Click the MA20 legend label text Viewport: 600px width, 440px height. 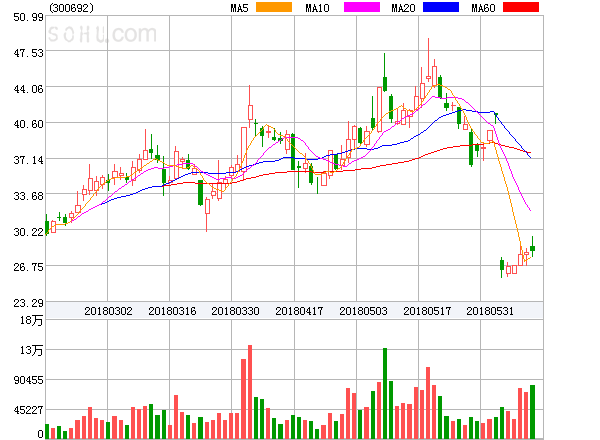tap(403, 8)
